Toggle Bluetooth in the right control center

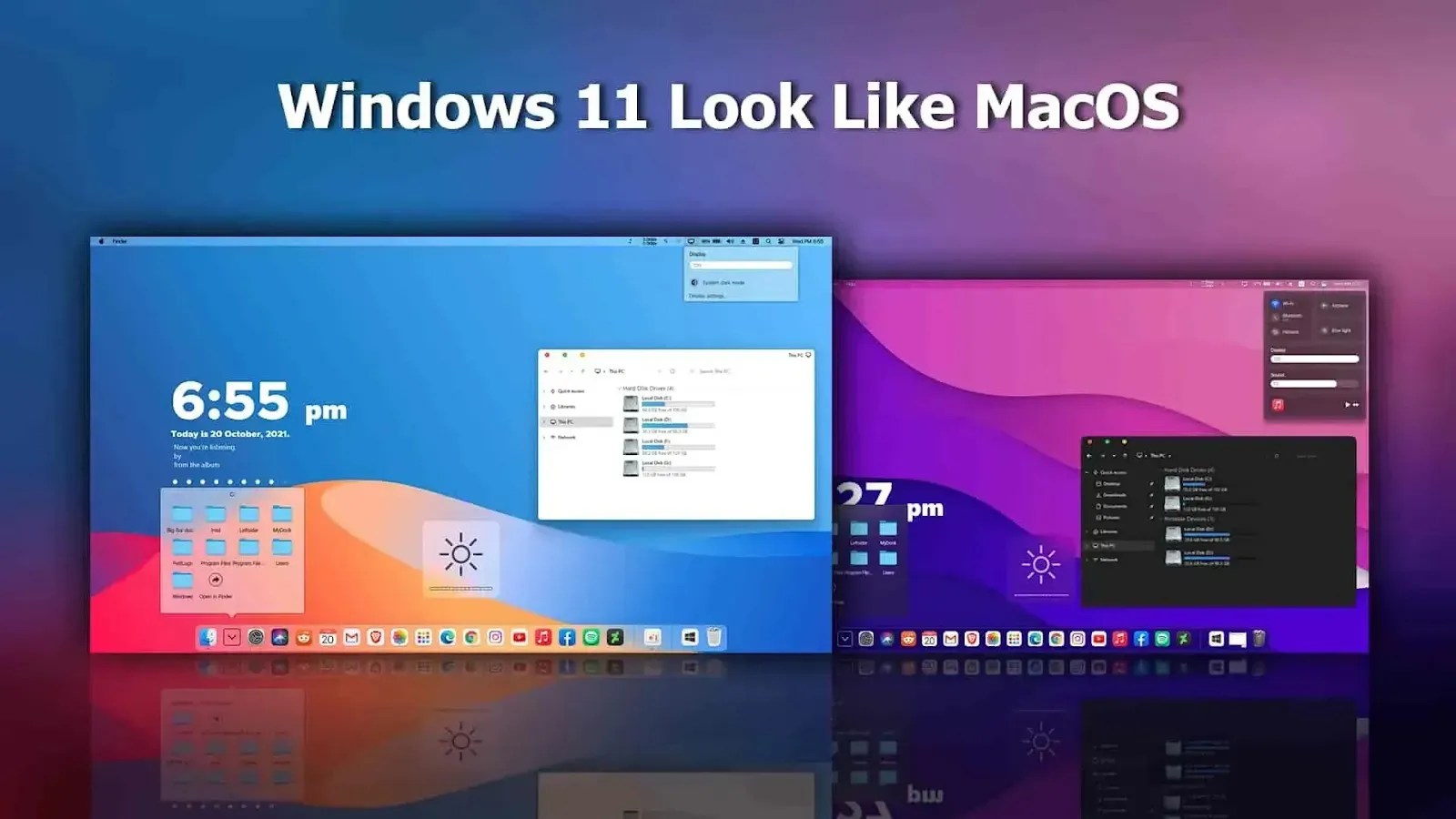click(1276, 317)
